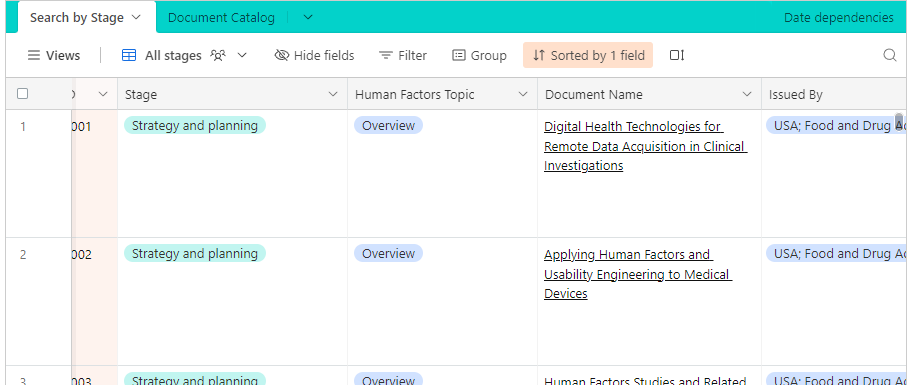Image resolution: width=908 pixels, height=385 pixels.
Task: Select the All stages grid view
Action: [x=162, y=56]
